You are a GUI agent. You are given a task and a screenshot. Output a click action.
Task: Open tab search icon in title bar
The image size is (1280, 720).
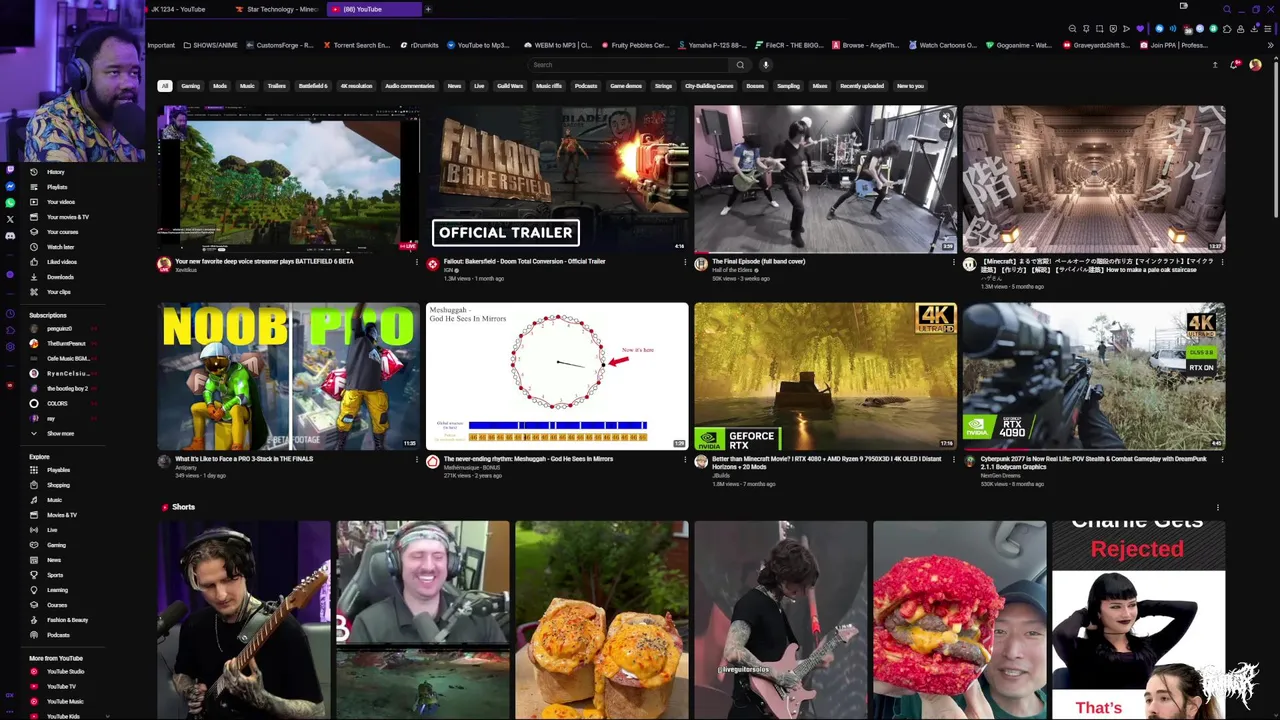coord(1227,9)
